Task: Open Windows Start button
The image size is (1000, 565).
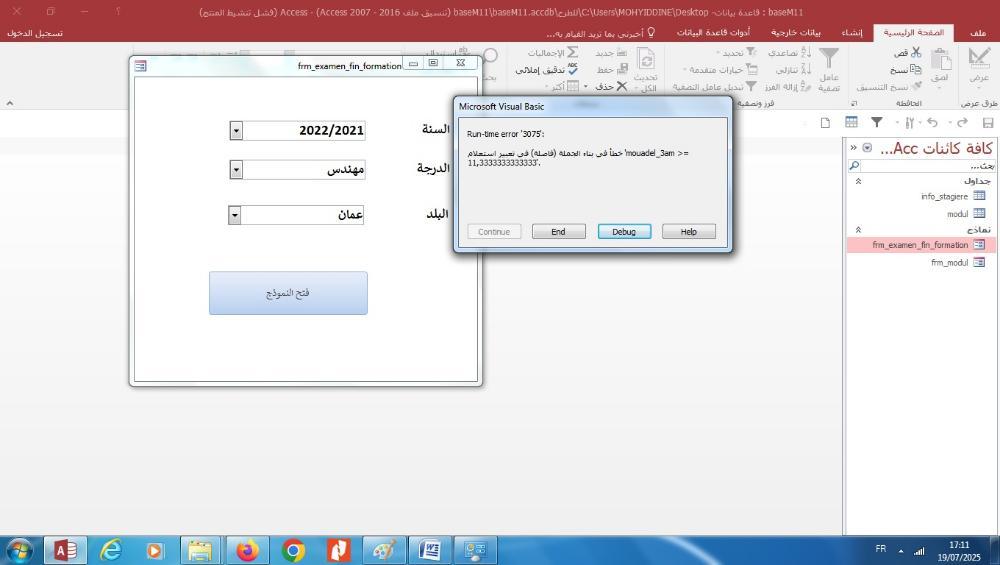Action: tap(19, 550)
